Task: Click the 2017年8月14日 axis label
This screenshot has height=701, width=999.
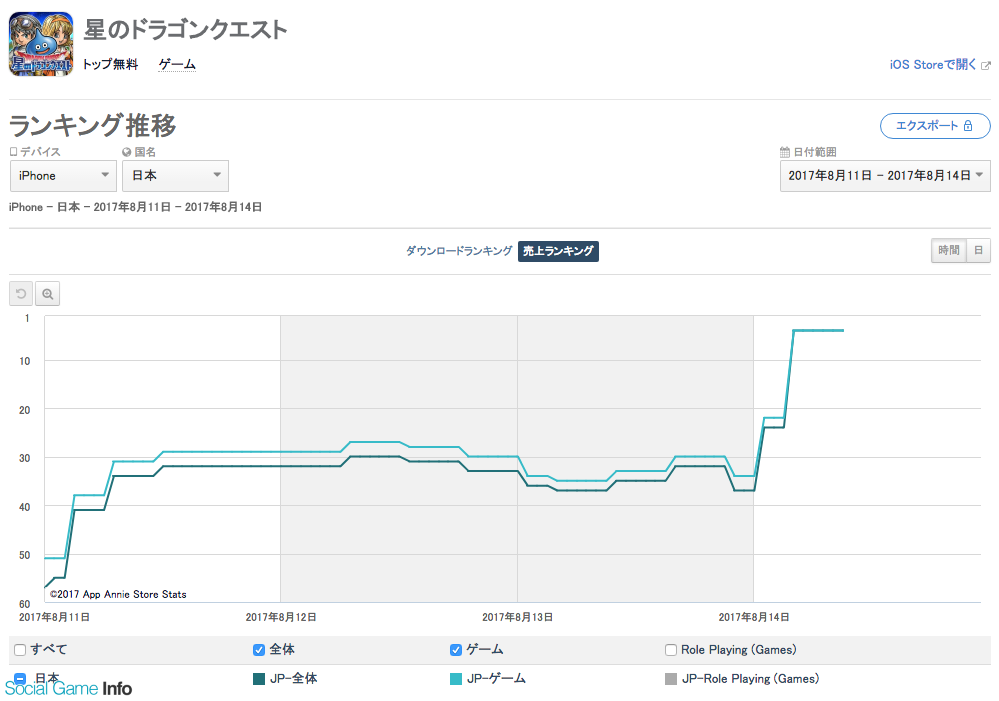Action: 754,617
